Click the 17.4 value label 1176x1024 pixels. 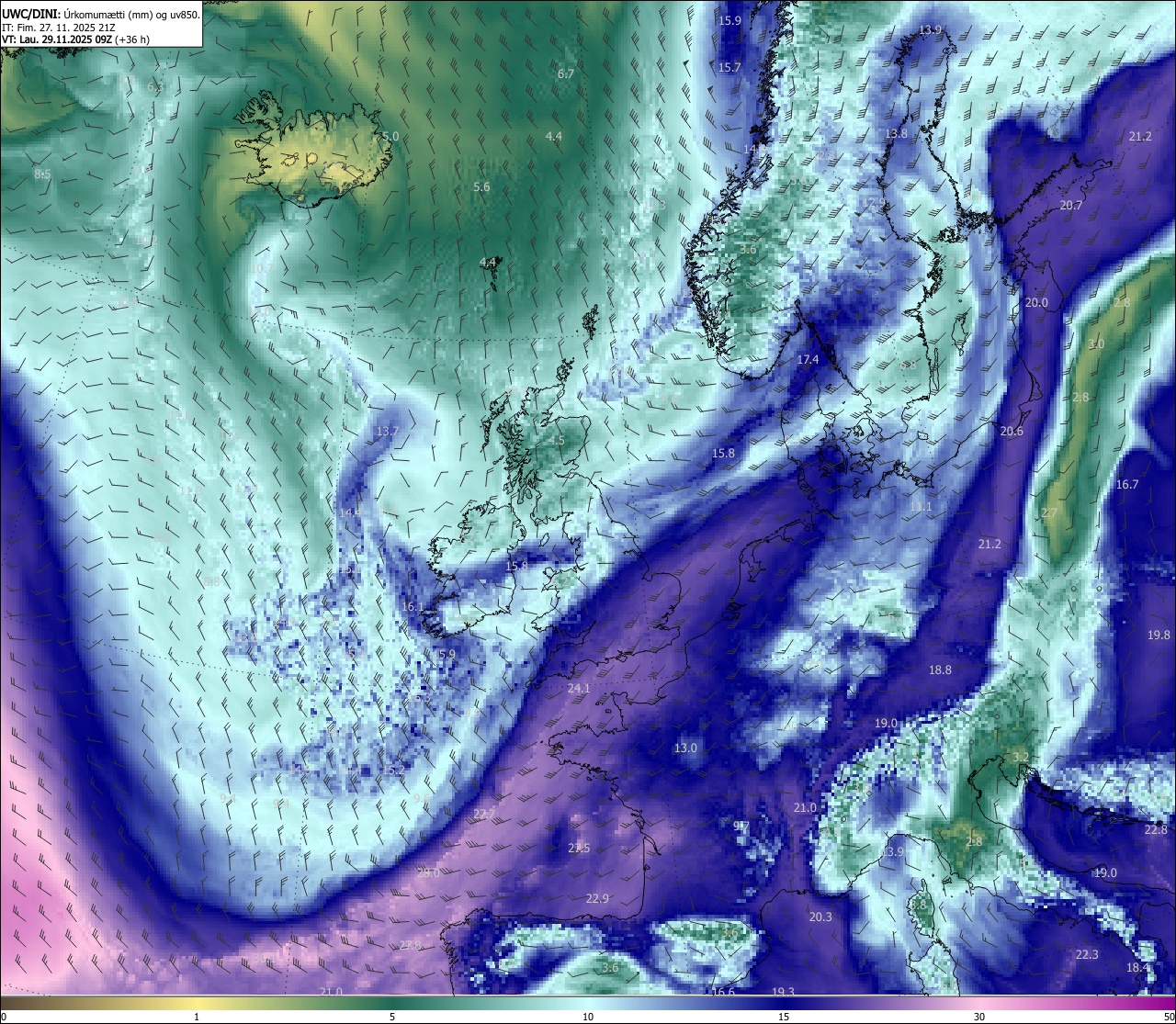coord(808,359)
